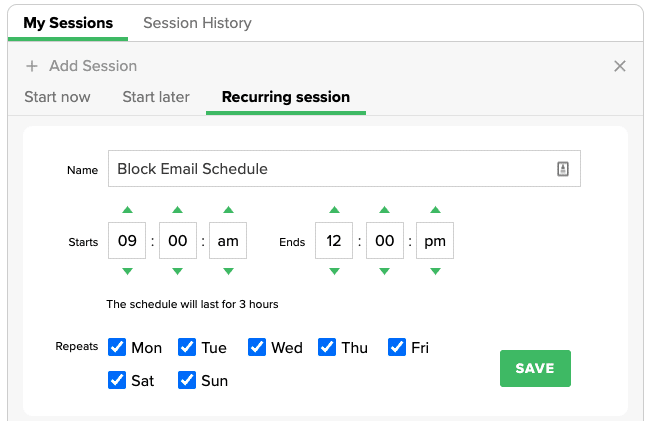
Task: Uncheck the Mon repeat checkbox
Action: click(117, 347)
